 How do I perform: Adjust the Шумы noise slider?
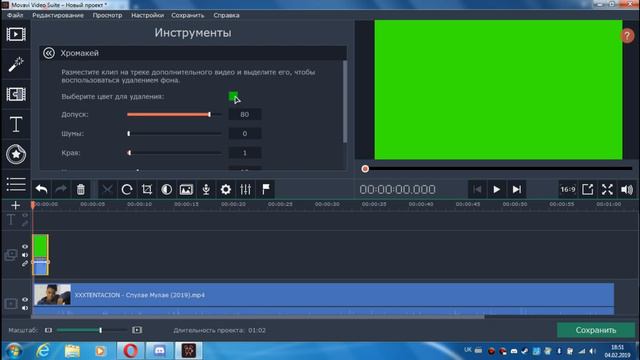click(174, 133)
